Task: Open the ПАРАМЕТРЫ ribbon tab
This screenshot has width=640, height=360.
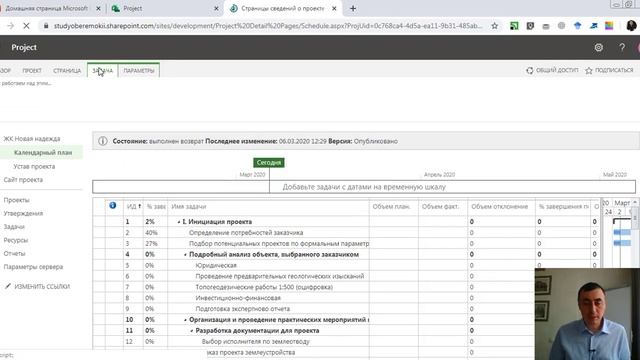Action: click(139, 70)
